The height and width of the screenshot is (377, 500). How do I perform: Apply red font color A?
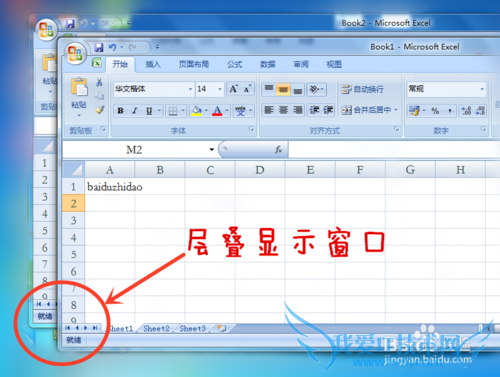[x=217, y=111]
